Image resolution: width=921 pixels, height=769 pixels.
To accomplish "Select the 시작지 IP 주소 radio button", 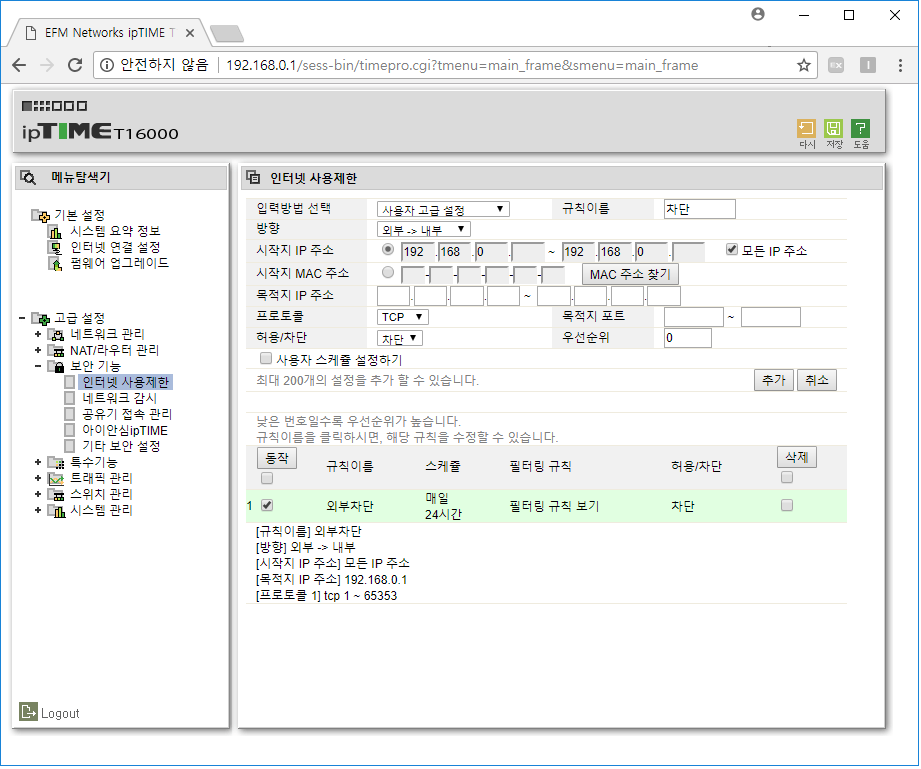I will [x=389, y=250].
